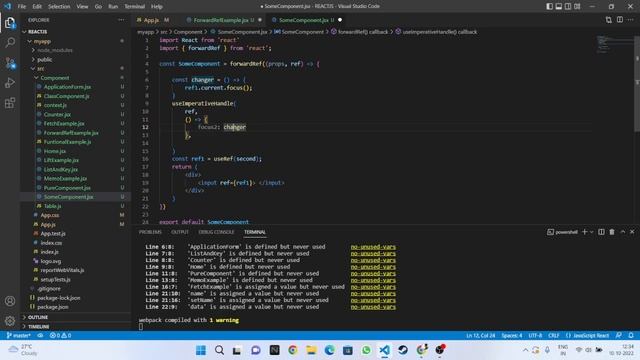The image size is (640, 360).
Task: Toggle secondary sidebar layout icon
Action: point(568,6)
